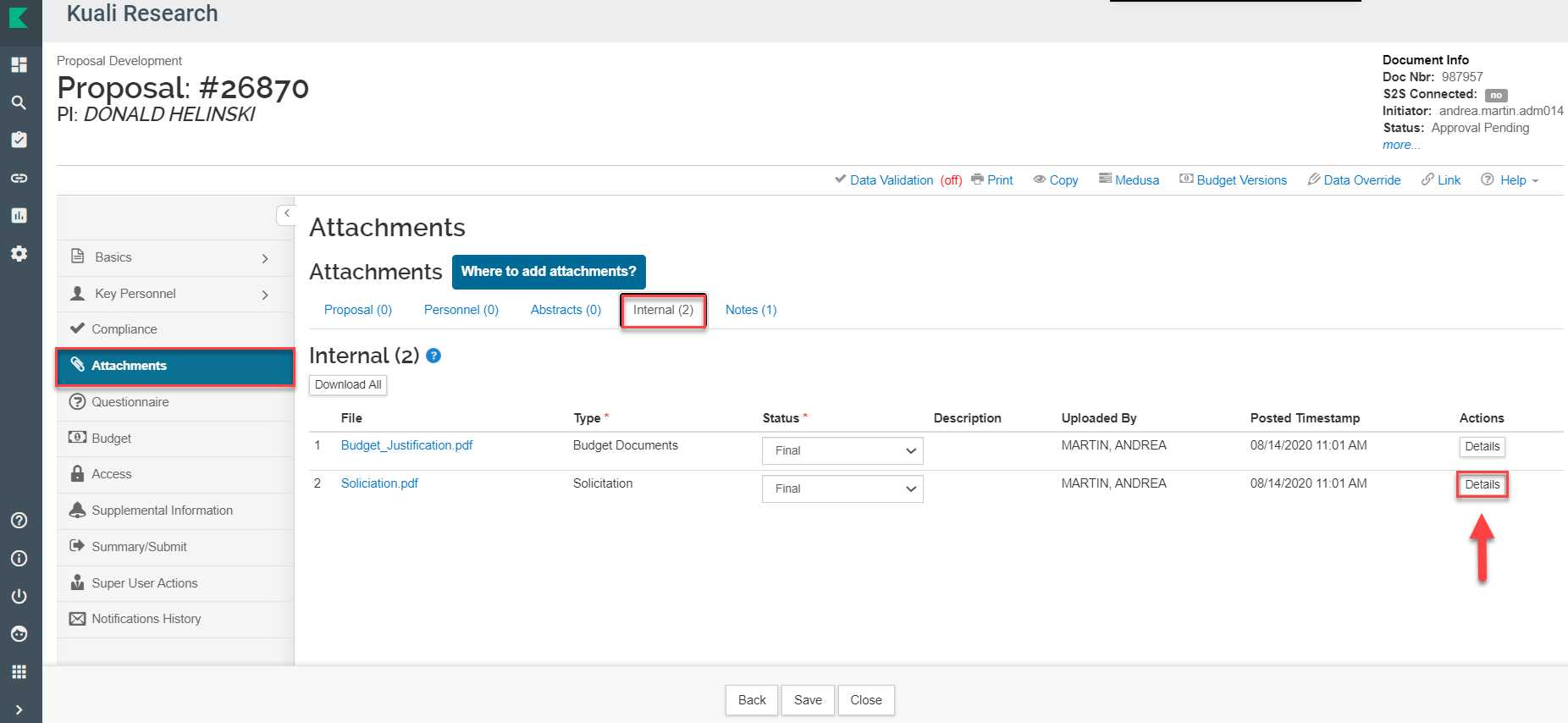Click Where to add attachments? button
This screenshot has width=1568, height=723.
click(x=549, y=272)
